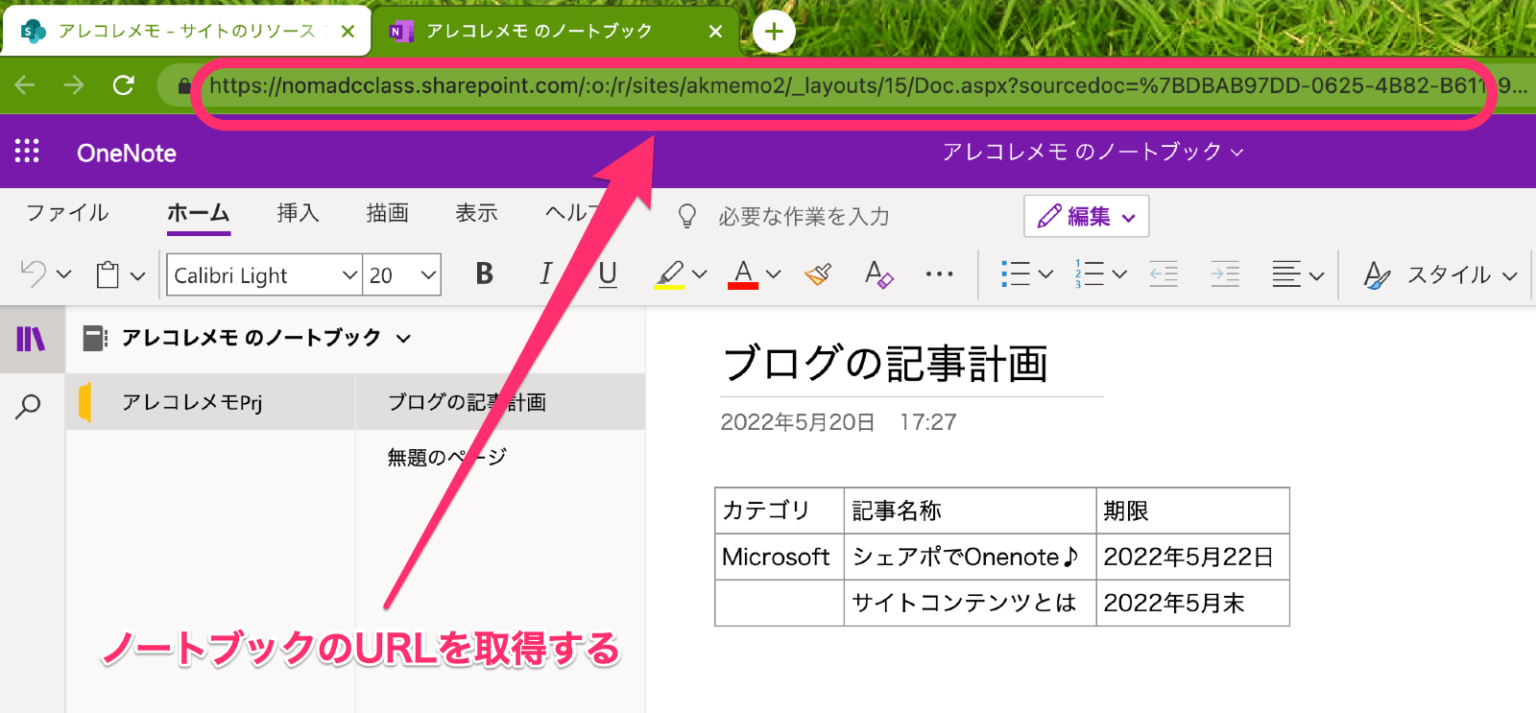
Task: Open the Format Painter icon
Action: pyautogui.click(x=818, y=273)
